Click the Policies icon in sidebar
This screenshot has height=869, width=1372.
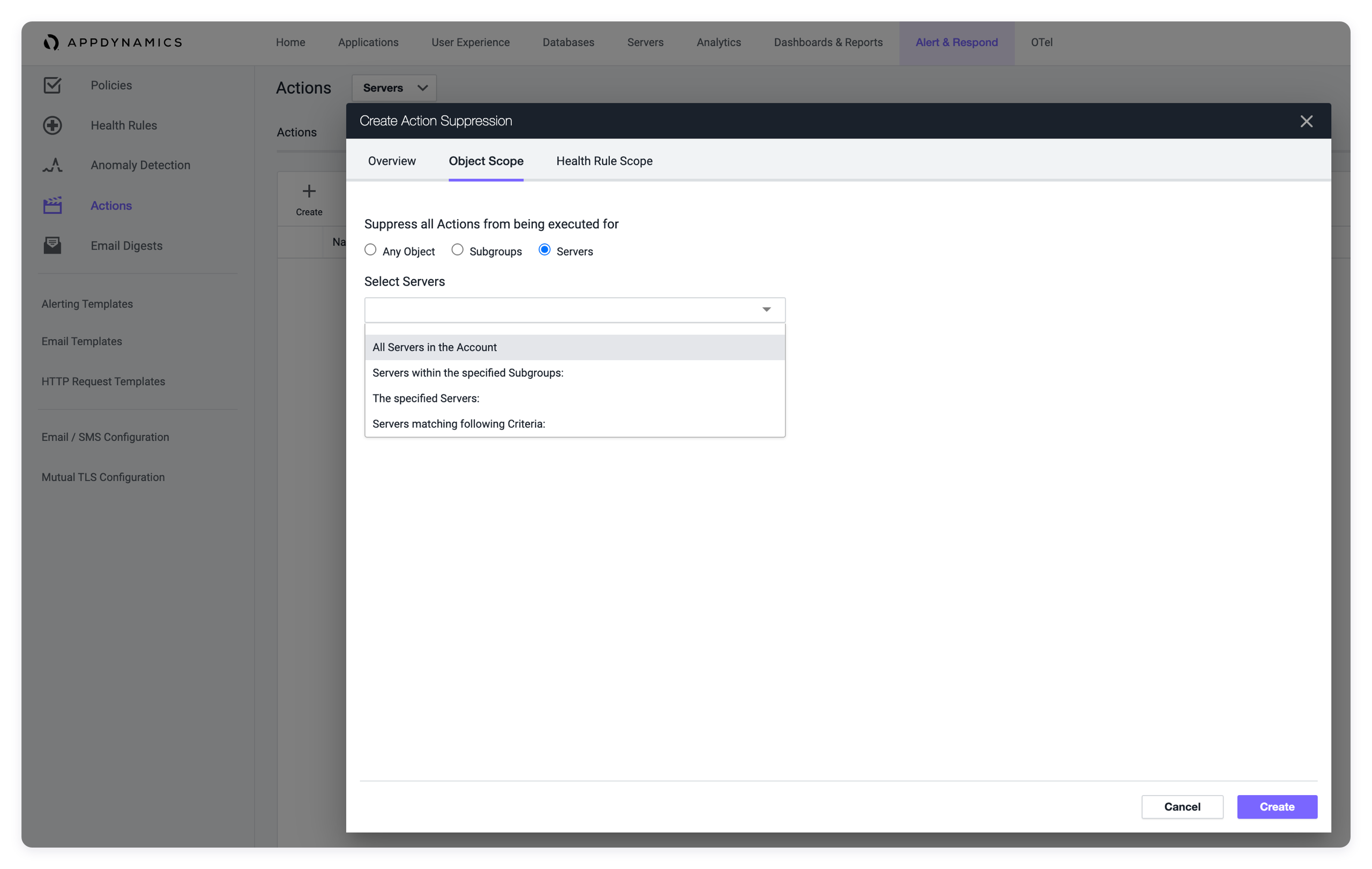click(x=51, y=85)
